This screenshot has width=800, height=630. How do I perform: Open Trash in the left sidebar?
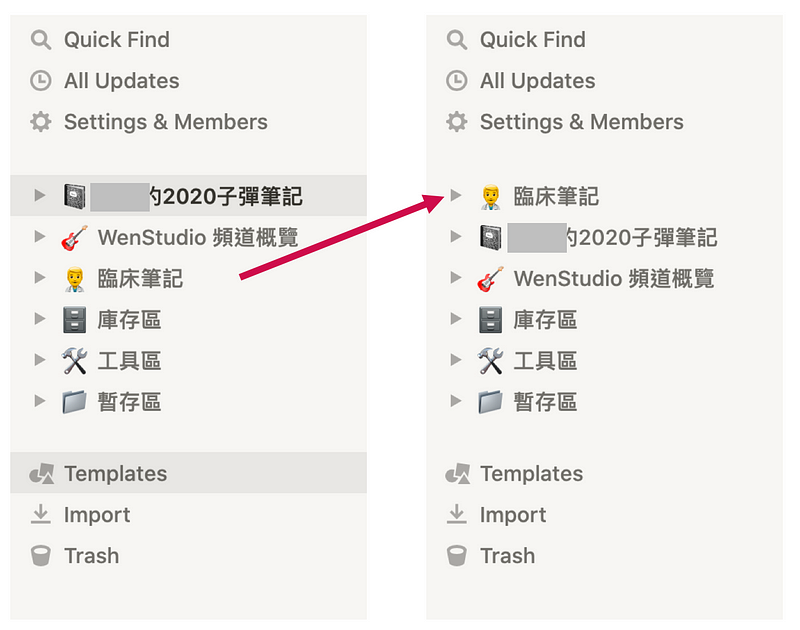pyautogui.click(x=92, y=556)
